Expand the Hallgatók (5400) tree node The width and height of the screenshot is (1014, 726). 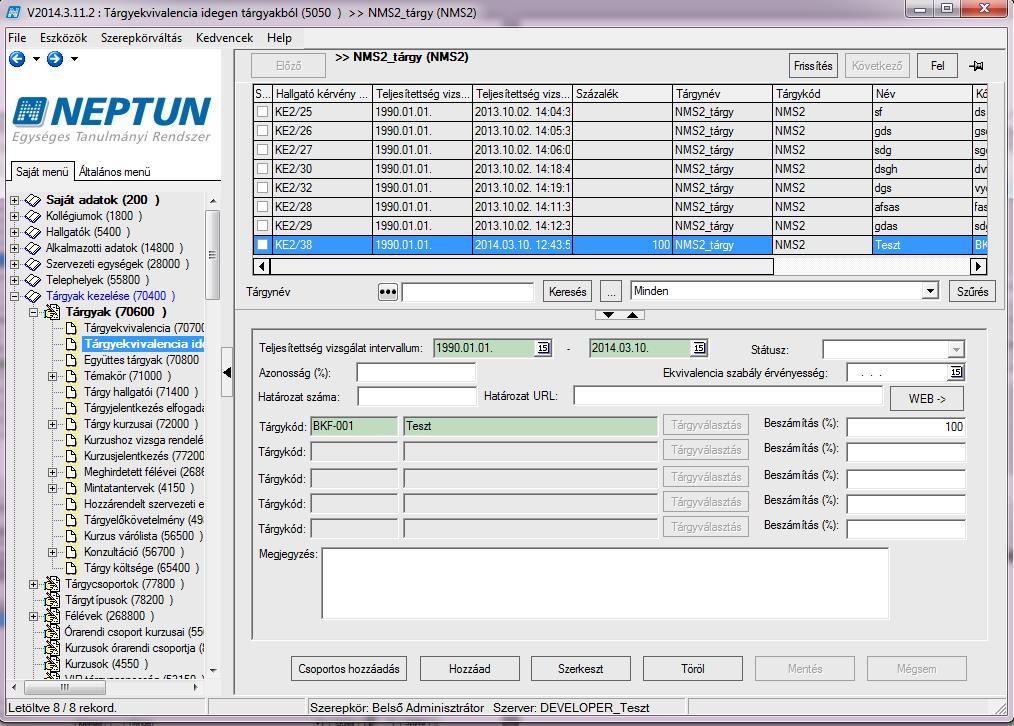pyautogui.click(x=14, y=232)
